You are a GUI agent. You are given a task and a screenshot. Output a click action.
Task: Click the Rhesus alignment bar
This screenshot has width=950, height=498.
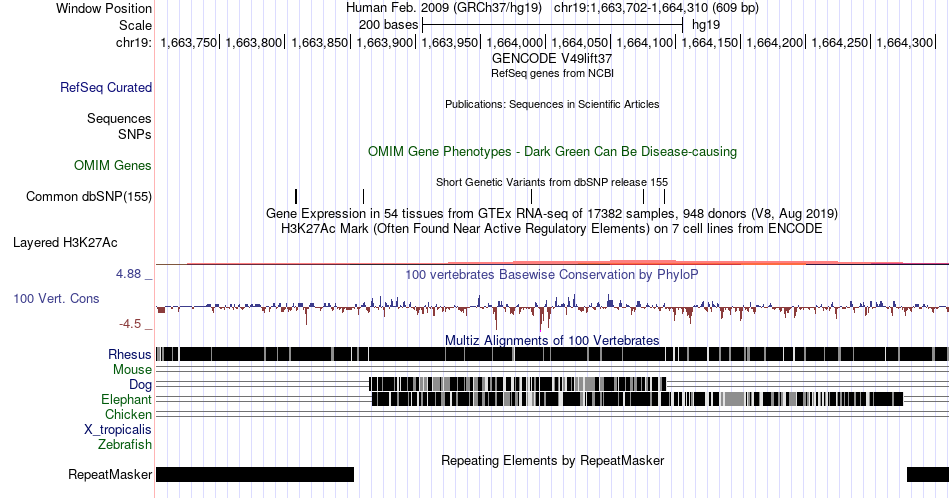click(x=552, y=354)
